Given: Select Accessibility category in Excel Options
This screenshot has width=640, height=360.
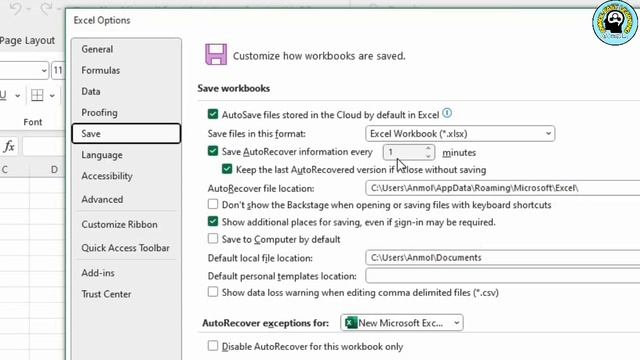Looking at the screenshot, I should pyautogui.click(x=126, y=176).
